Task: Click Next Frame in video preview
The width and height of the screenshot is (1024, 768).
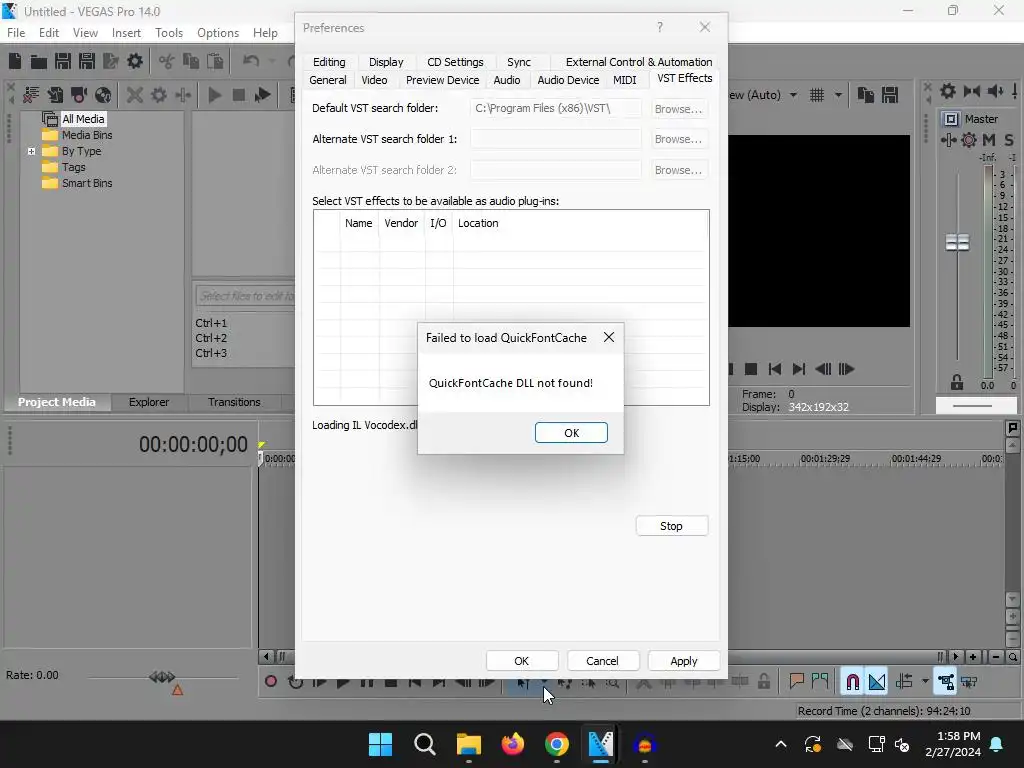Action: [x=846, y=370]
